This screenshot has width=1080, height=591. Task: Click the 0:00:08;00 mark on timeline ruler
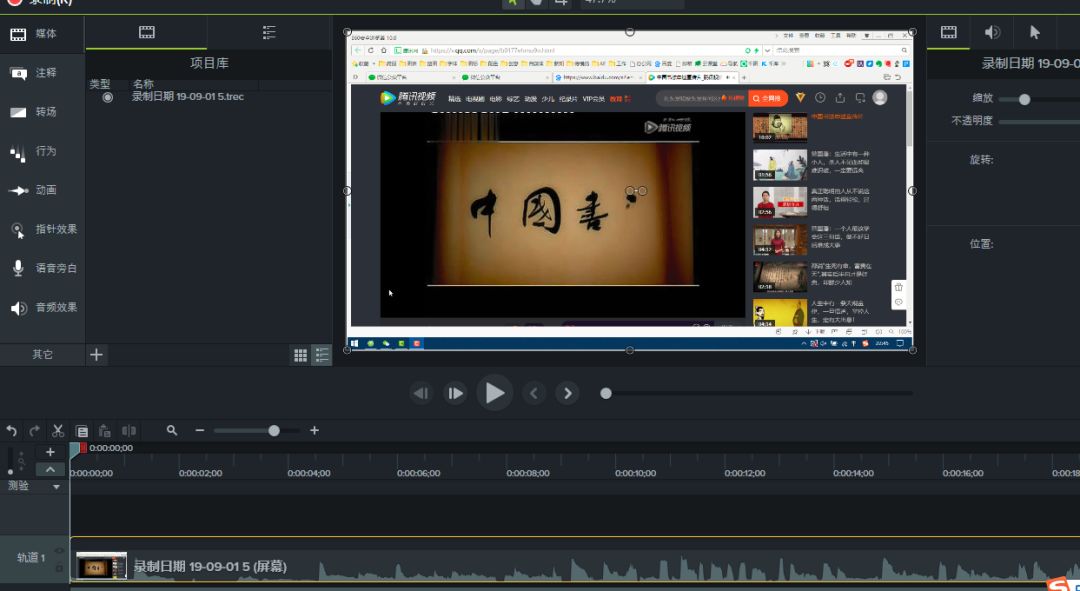coord(528,473)
